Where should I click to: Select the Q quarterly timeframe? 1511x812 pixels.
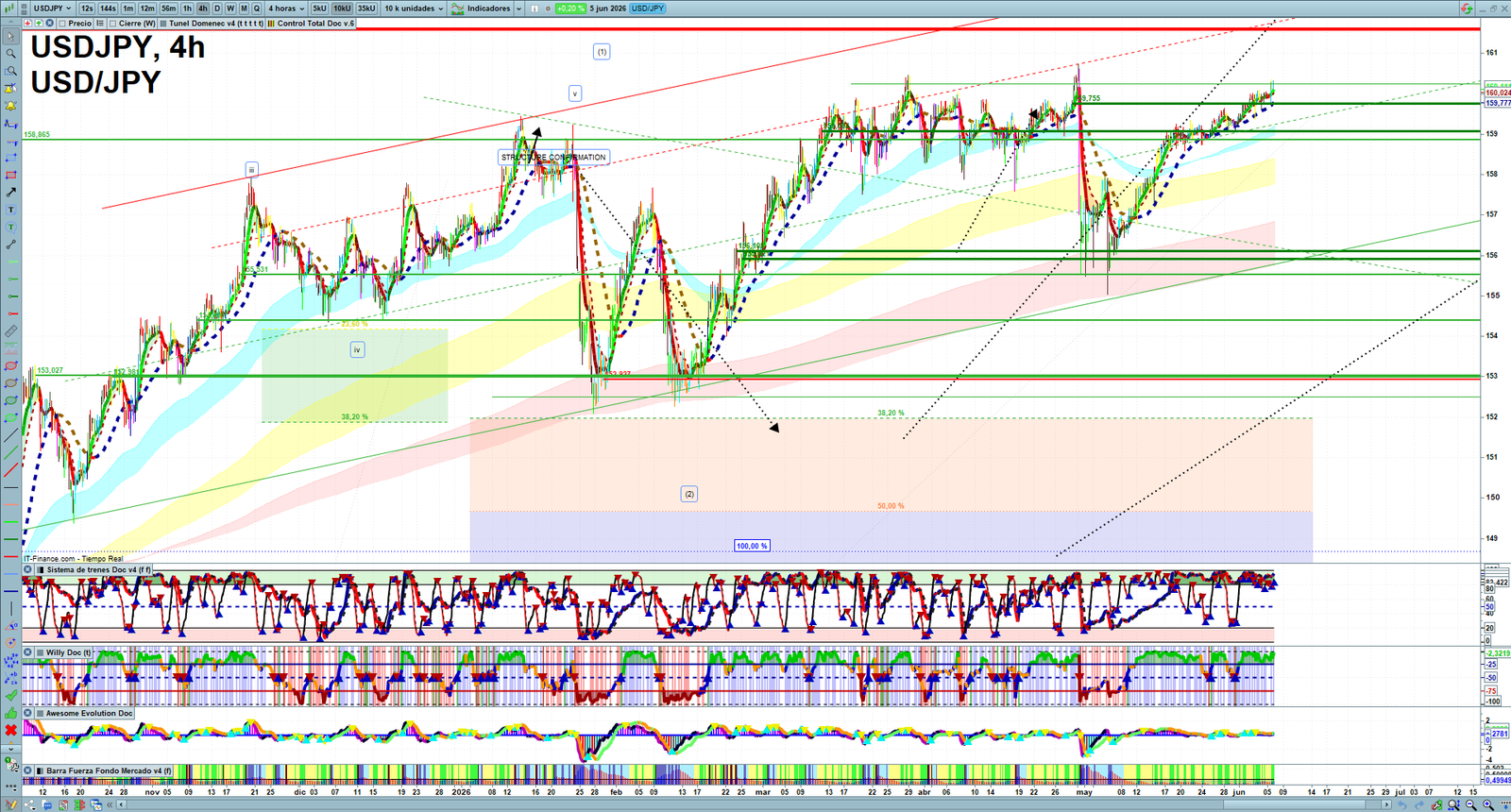(x=256, y=8)
